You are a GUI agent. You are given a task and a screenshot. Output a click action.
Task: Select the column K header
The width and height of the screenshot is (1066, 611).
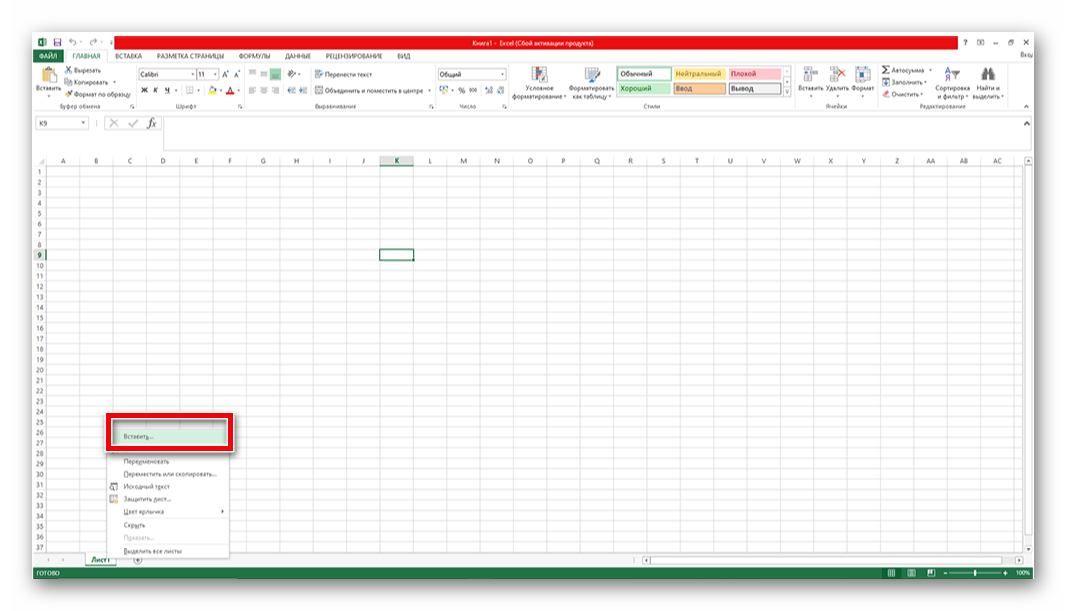(396, 161)
